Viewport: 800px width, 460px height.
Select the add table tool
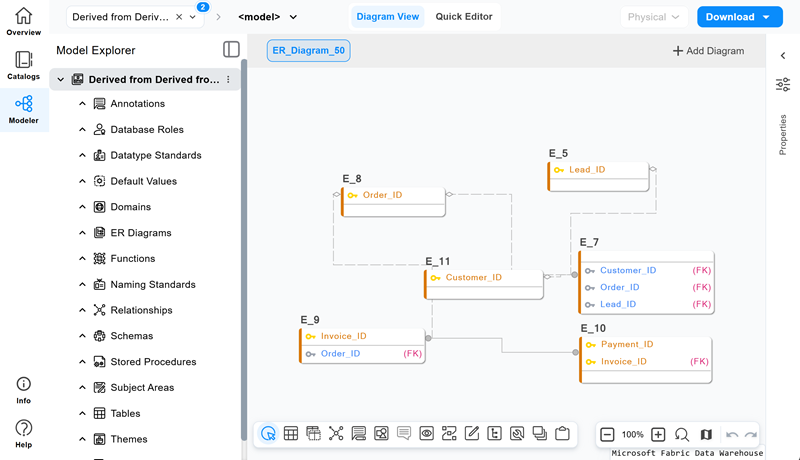click(291, 433)
